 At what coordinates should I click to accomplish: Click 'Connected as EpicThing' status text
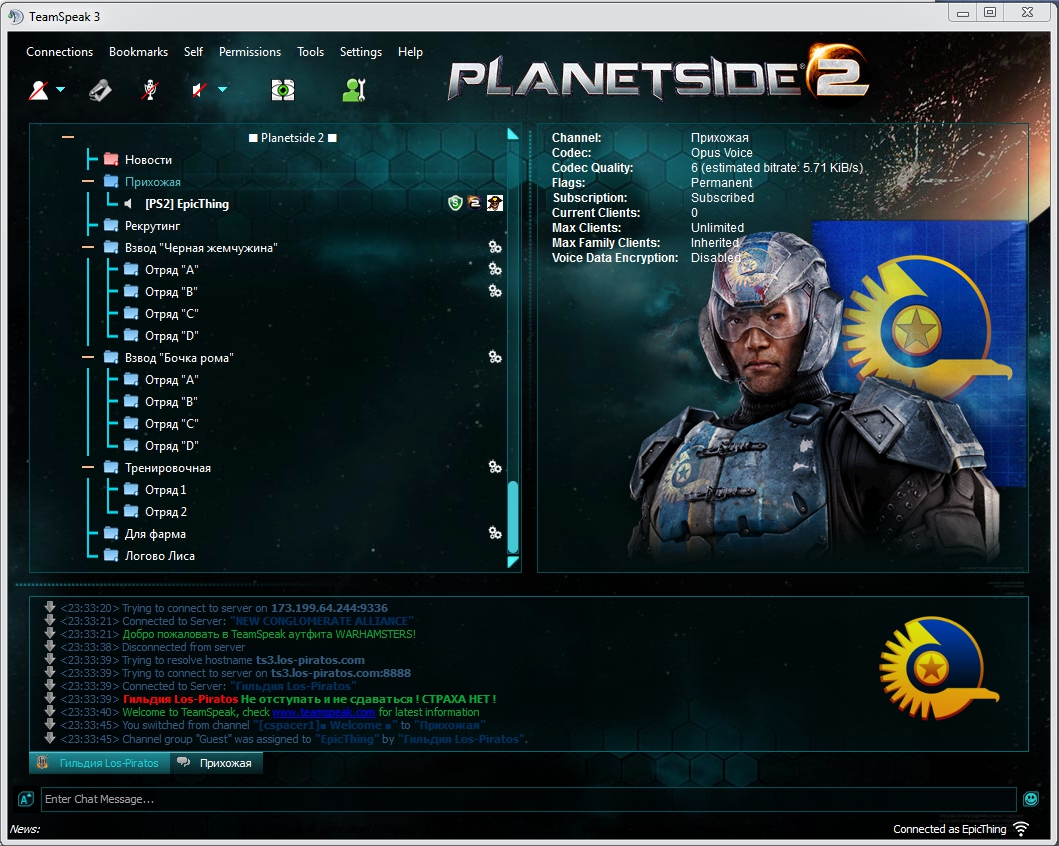click(x=950, y=829)
